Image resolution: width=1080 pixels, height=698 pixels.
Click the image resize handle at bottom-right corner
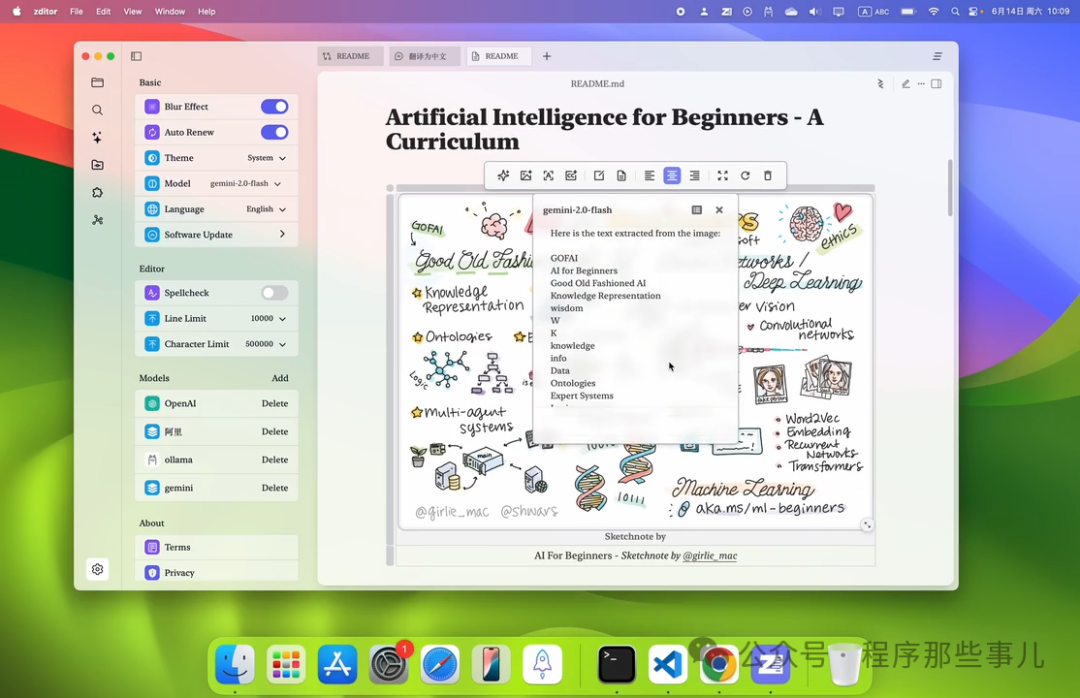[867, 525]
